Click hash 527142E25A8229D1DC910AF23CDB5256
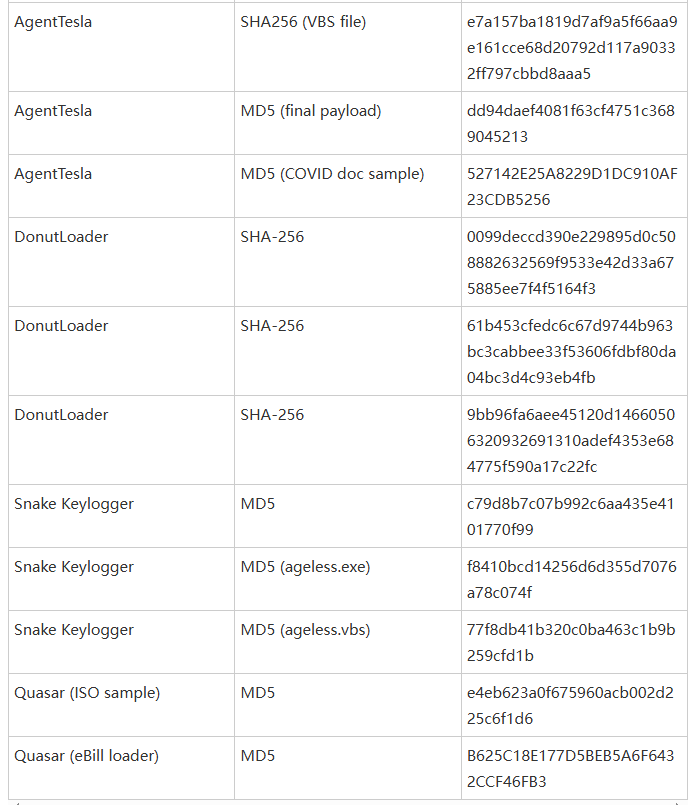Screen dimensions: 696x805 coord(572,187)
